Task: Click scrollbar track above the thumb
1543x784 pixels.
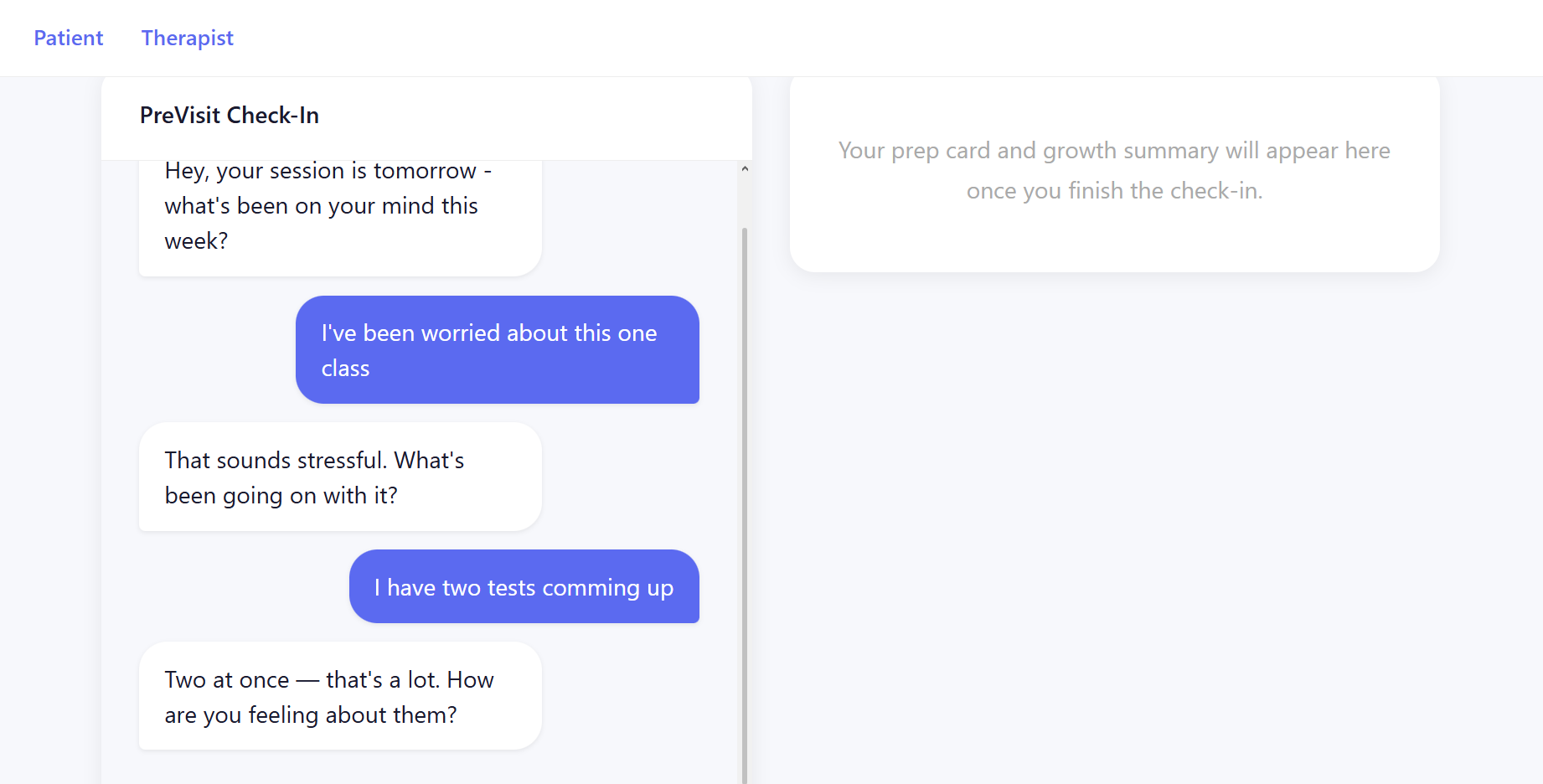Action: tap(745, 201)
